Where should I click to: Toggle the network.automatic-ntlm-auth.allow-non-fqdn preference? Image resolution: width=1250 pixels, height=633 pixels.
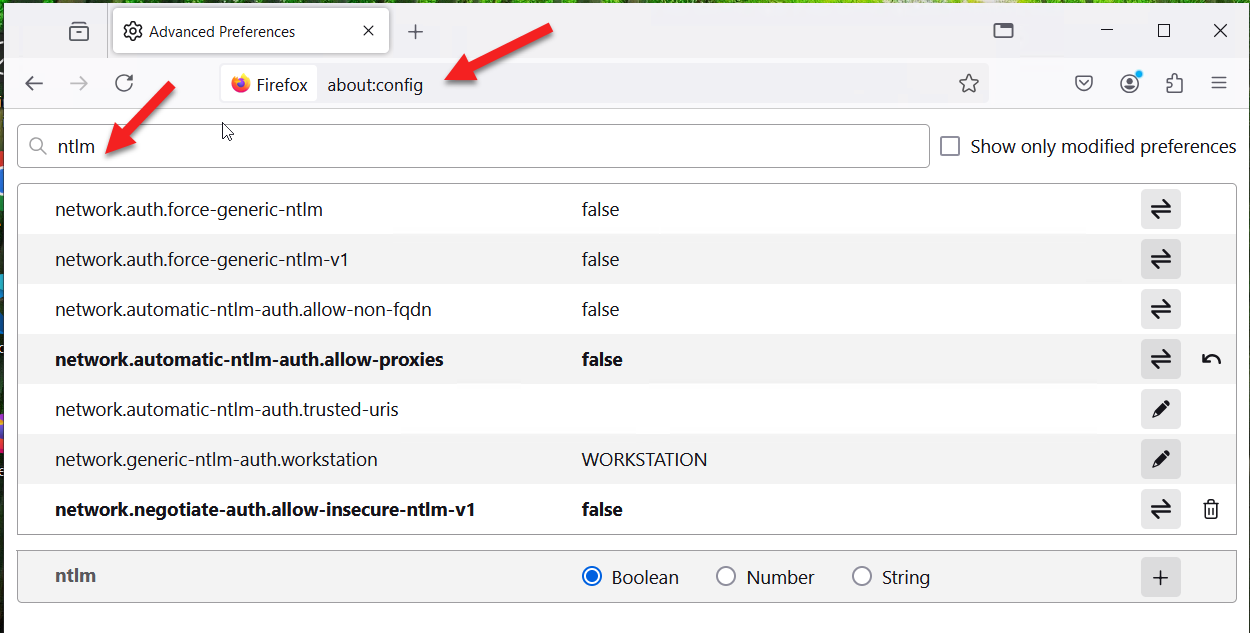[x=1160, y=310]
